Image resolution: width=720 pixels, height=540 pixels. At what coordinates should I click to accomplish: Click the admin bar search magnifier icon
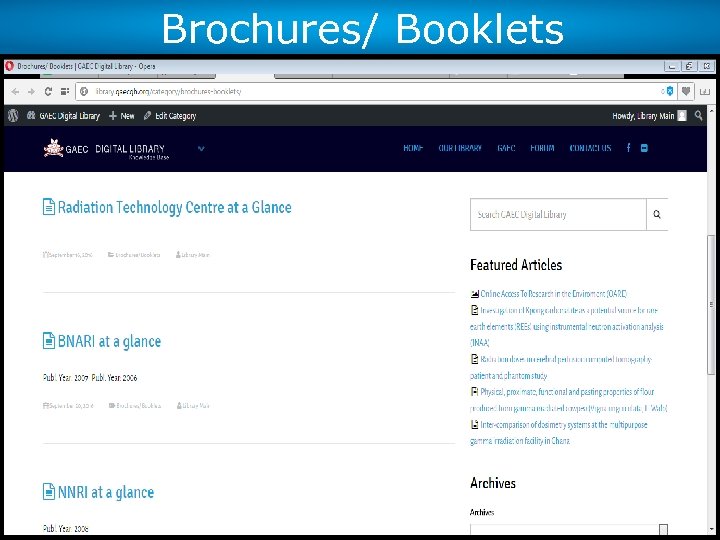pyautogui.click(x=699, y=116)
